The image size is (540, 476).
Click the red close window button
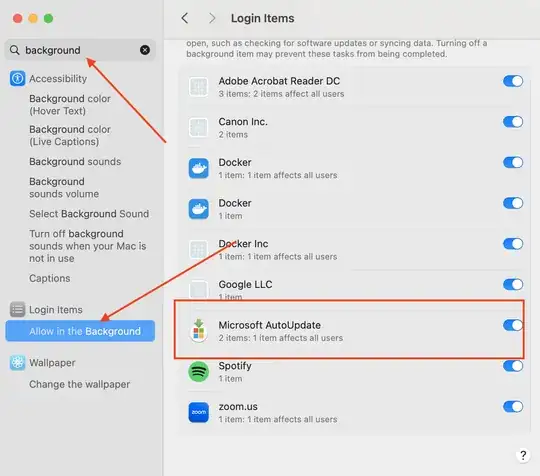pos(18,18)
